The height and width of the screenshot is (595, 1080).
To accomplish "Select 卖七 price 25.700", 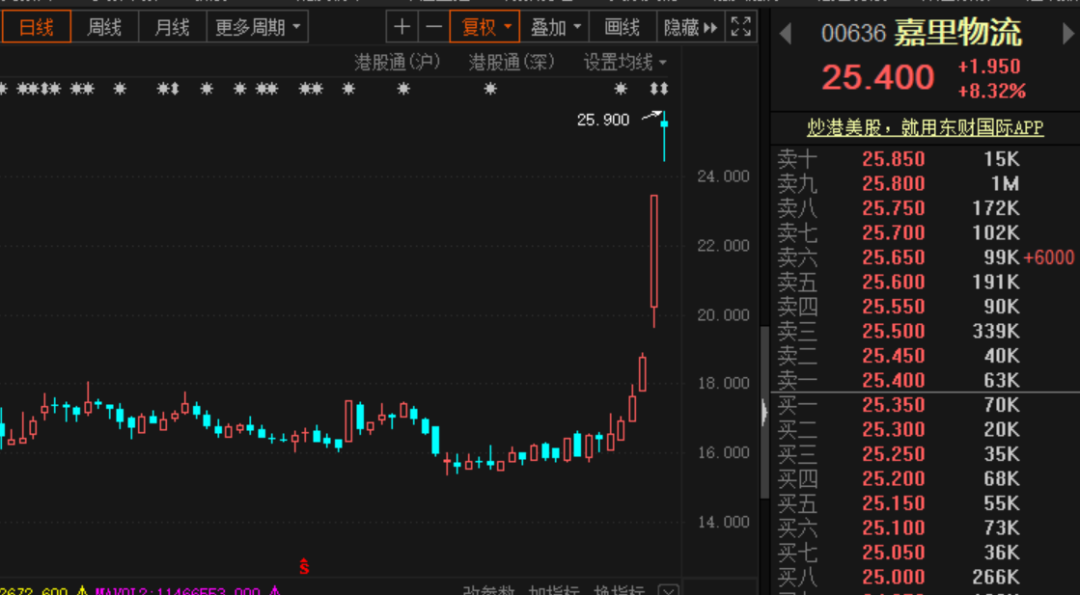I will tap(893, 233).
